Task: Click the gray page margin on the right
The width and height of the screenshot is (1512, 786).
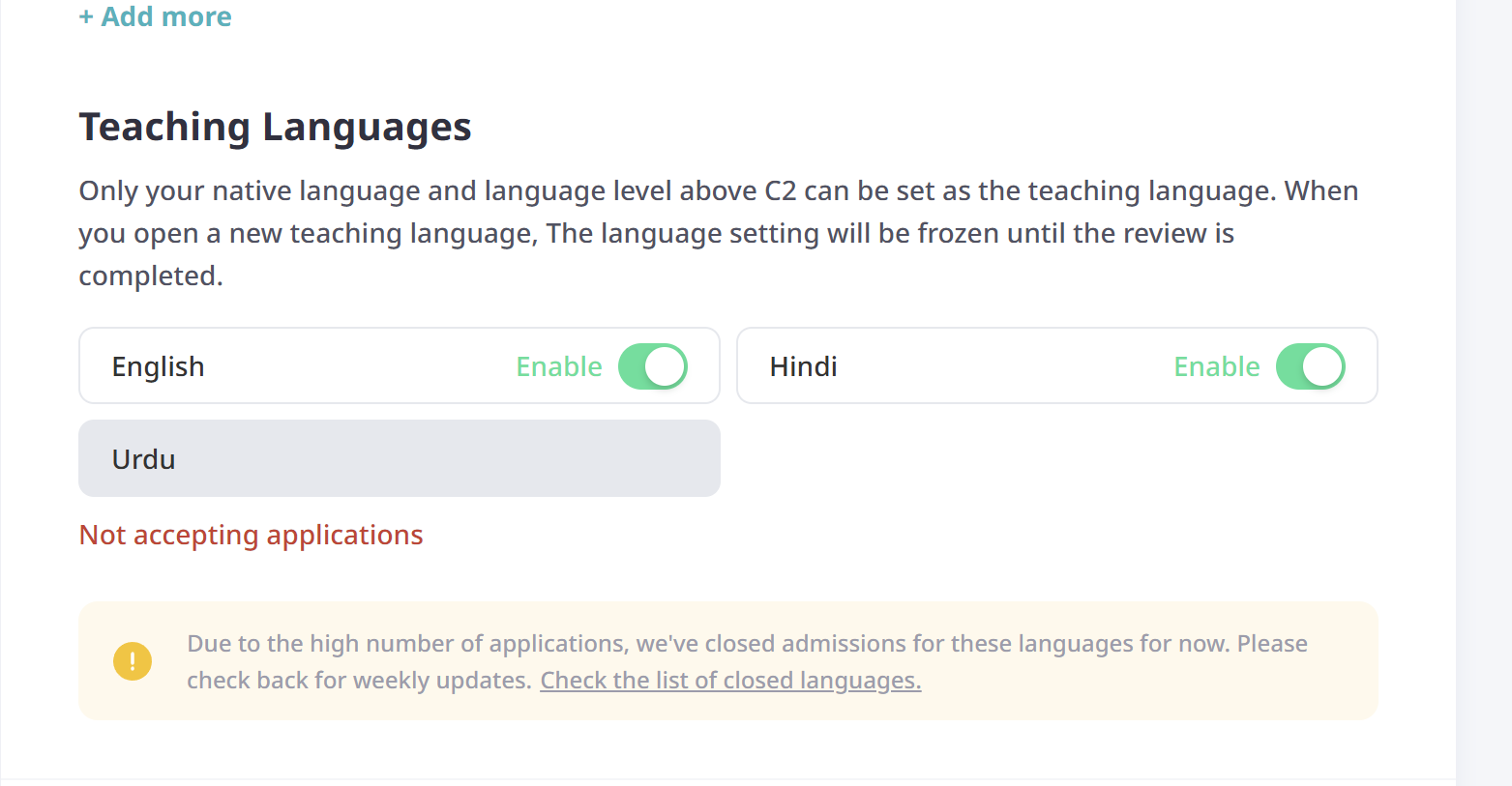Action: (x=1484, y=387)
